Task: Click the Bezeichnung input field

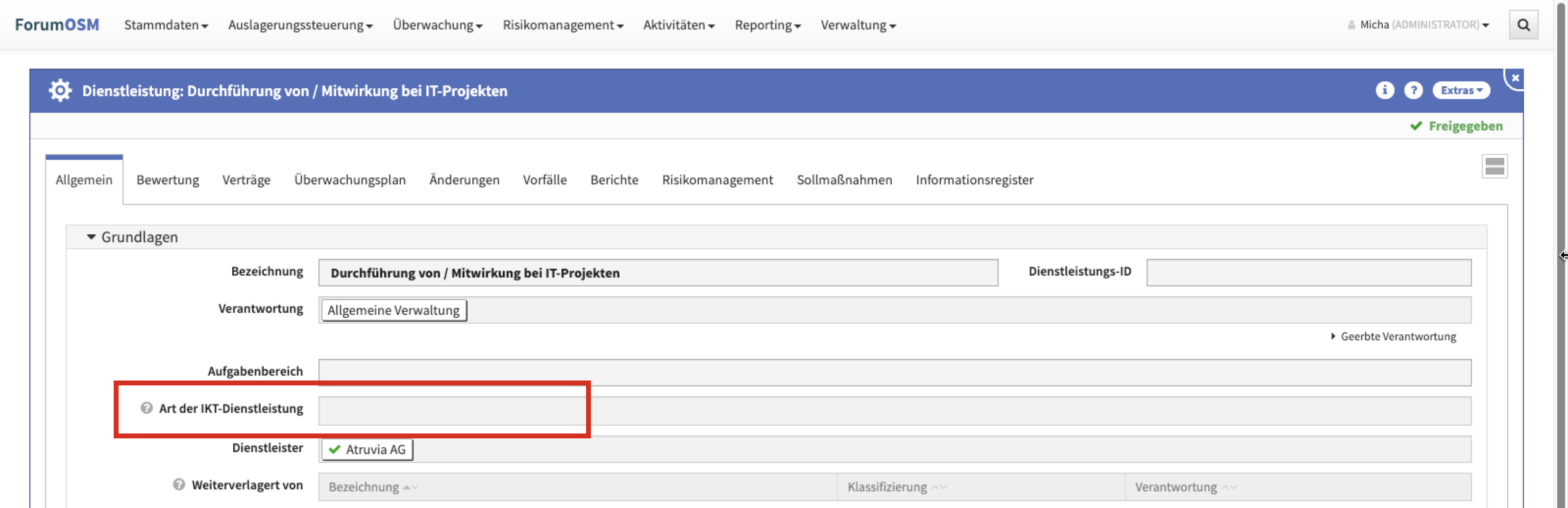Action: (658, 272)
